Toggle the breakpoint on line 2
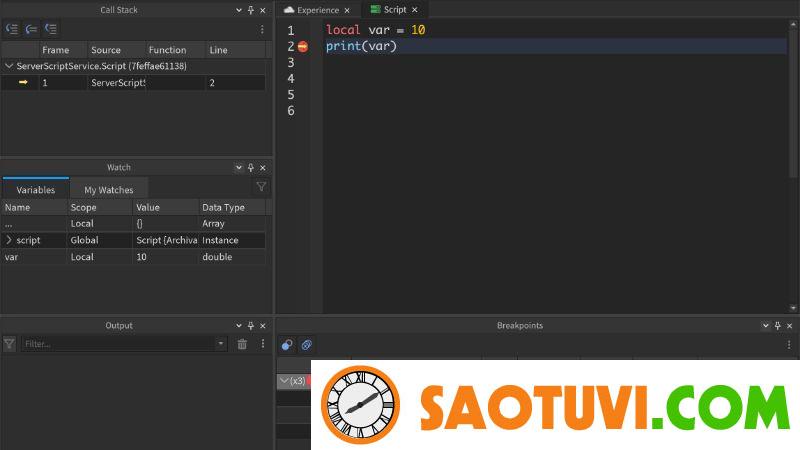 [303, 47]
